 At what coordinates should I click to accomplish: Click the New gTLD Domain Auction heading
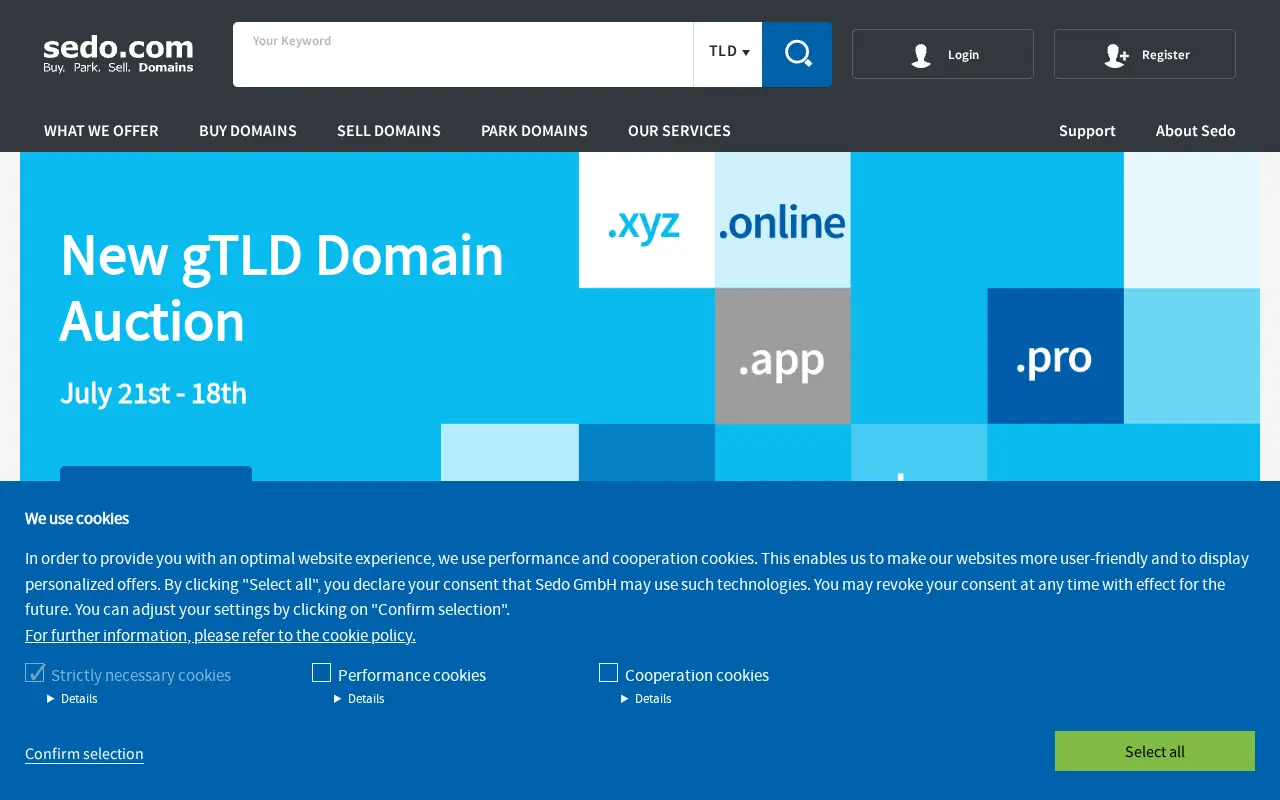282,287
